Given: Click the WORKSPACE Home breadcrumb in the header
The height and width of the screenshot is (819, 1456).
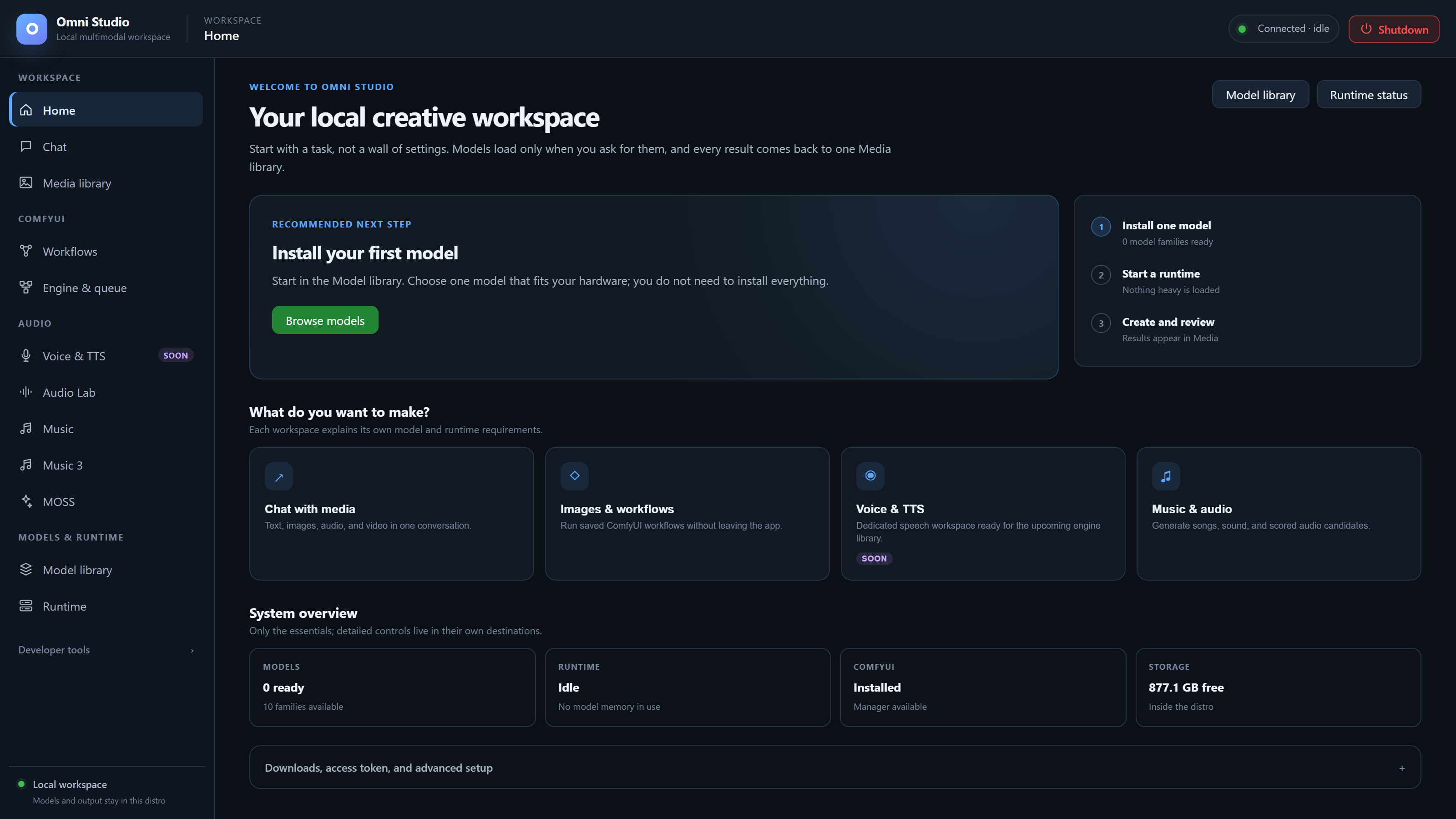Looking at the screenshot, I should click(233, 29).
